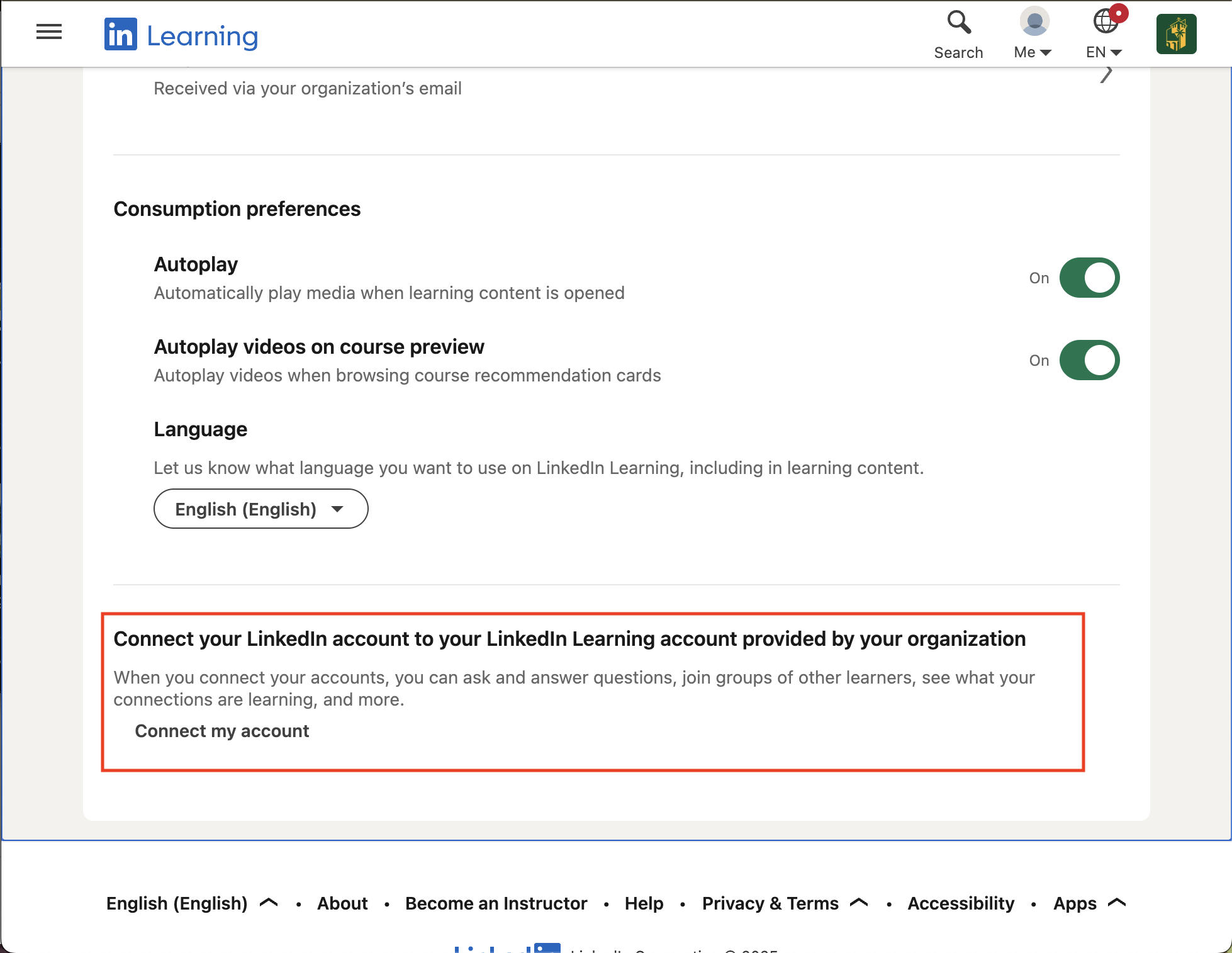Open the English (English) language dropdown
1232x953 pixels.
[260, 509]
